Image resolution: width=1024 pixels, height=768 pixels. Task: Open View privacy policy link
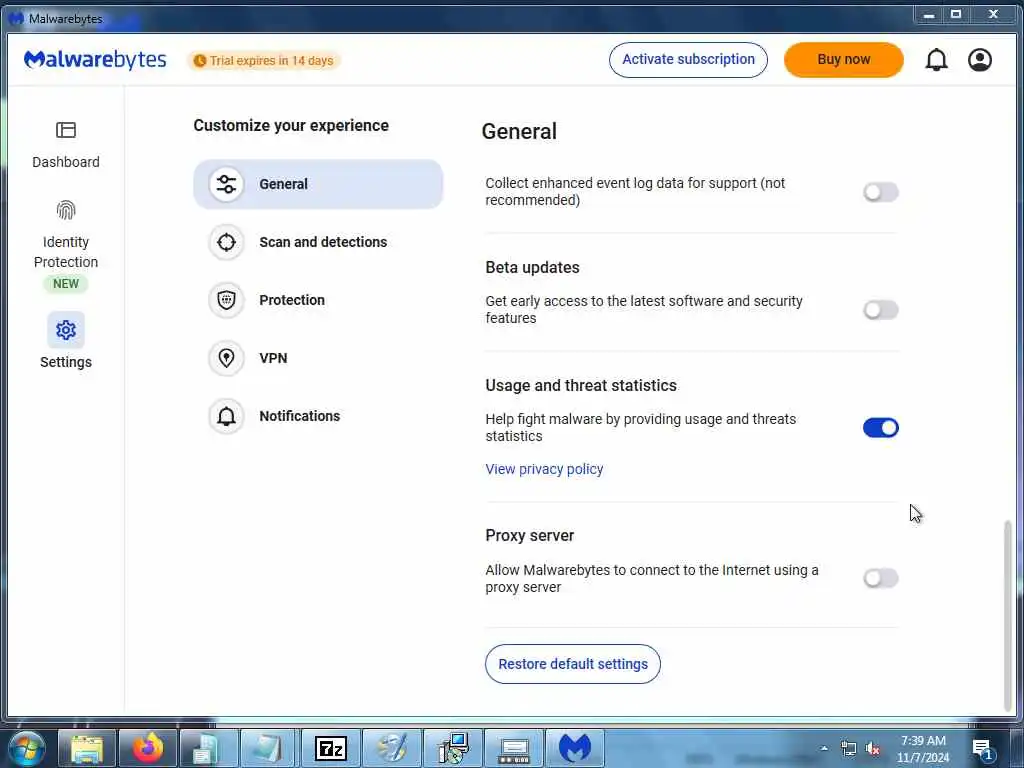[544, 470]
